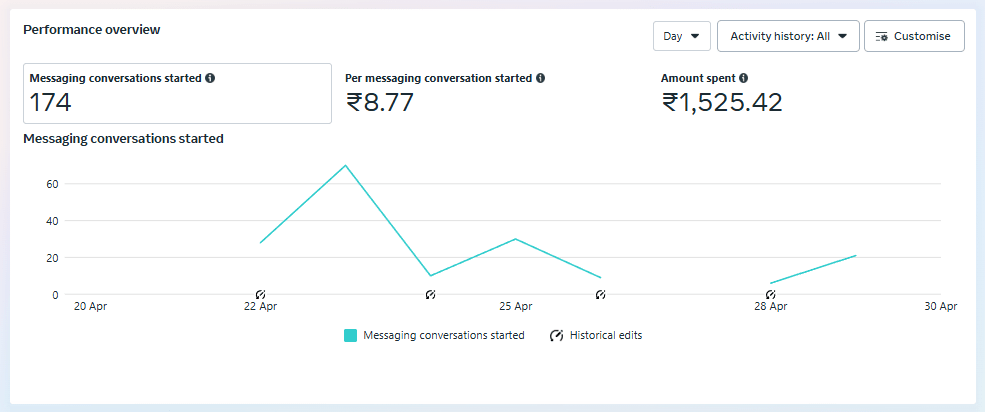Viewport: 985px width, 412px height.
Task: Click historical edit marker between 25 and 28 Apr
Action: click(600, 295)
